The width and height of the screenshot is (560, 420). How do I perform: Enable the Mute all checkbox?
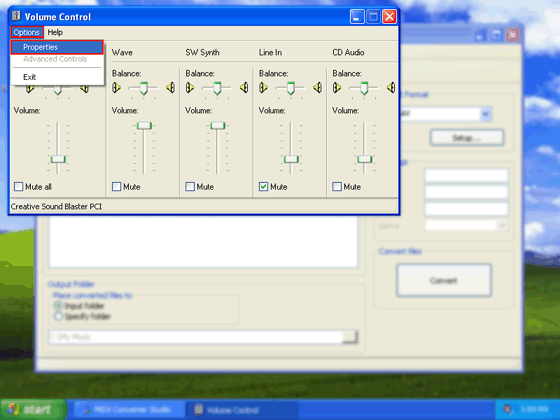pos(19,186)
